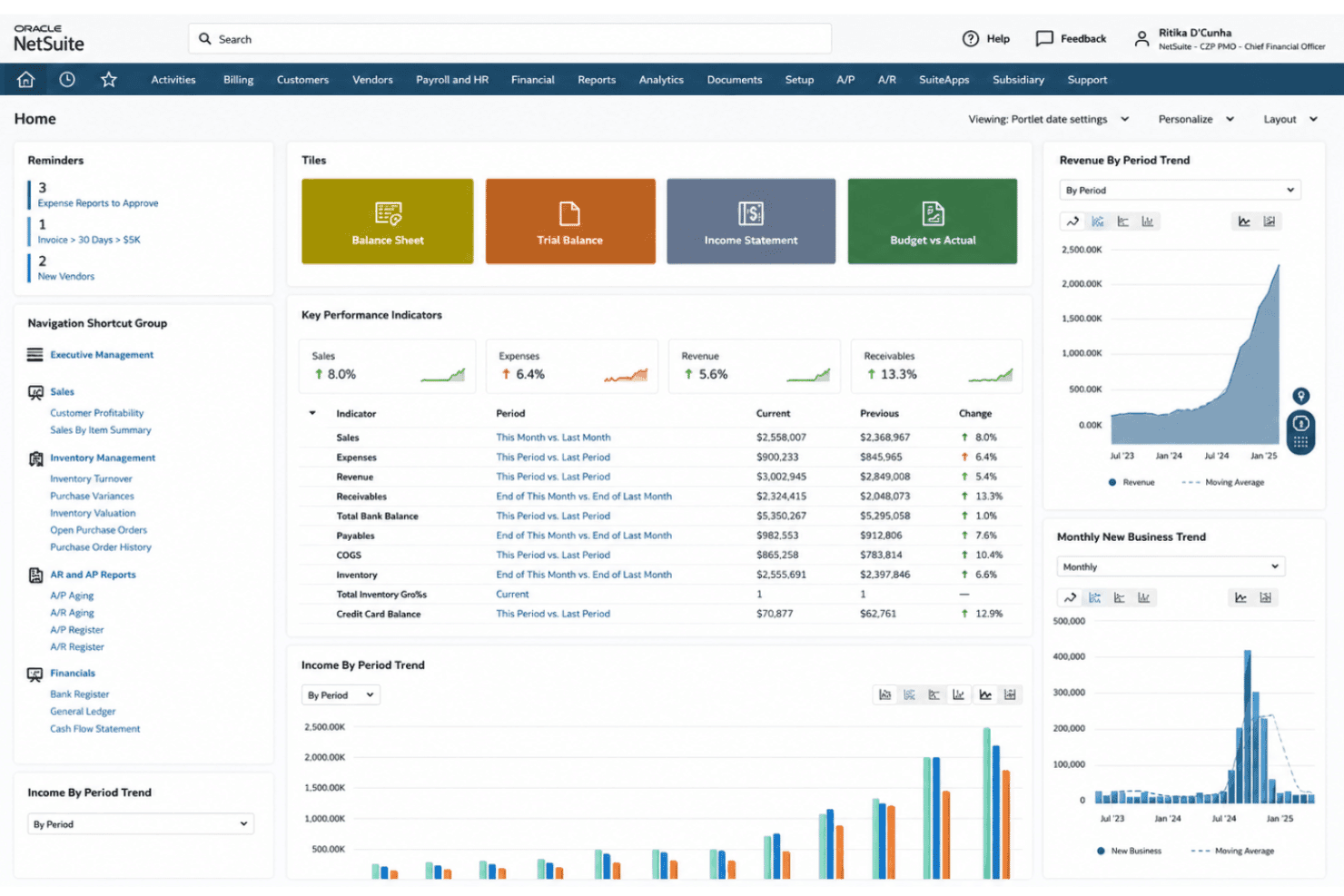Toggle moving average in Monthly New Business Trend toolbar

click(x=1240, y=597)
